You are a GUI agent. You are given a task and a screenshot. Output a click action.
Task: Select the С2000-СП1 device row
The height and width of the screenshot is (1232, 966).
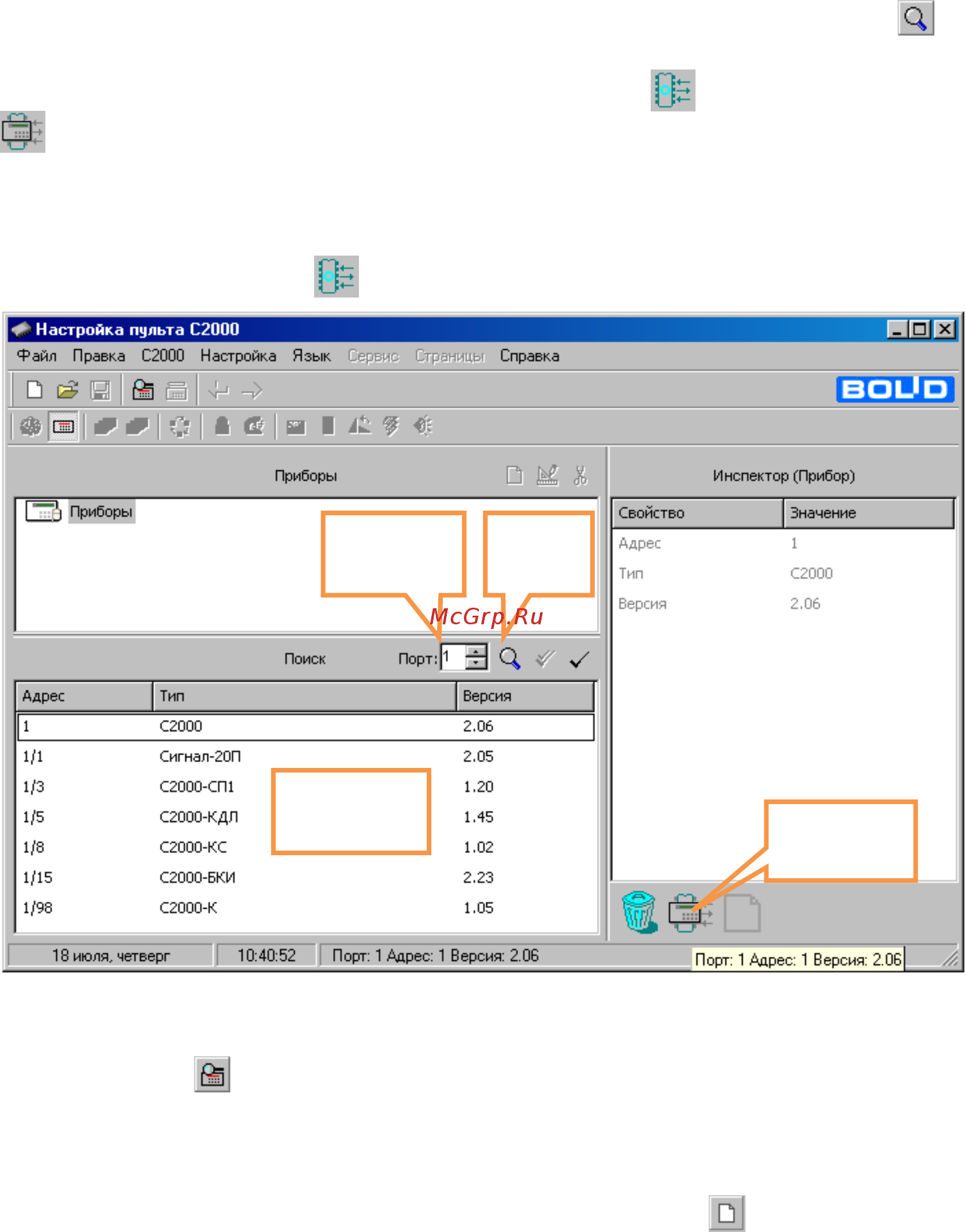(x=306, y=786)
